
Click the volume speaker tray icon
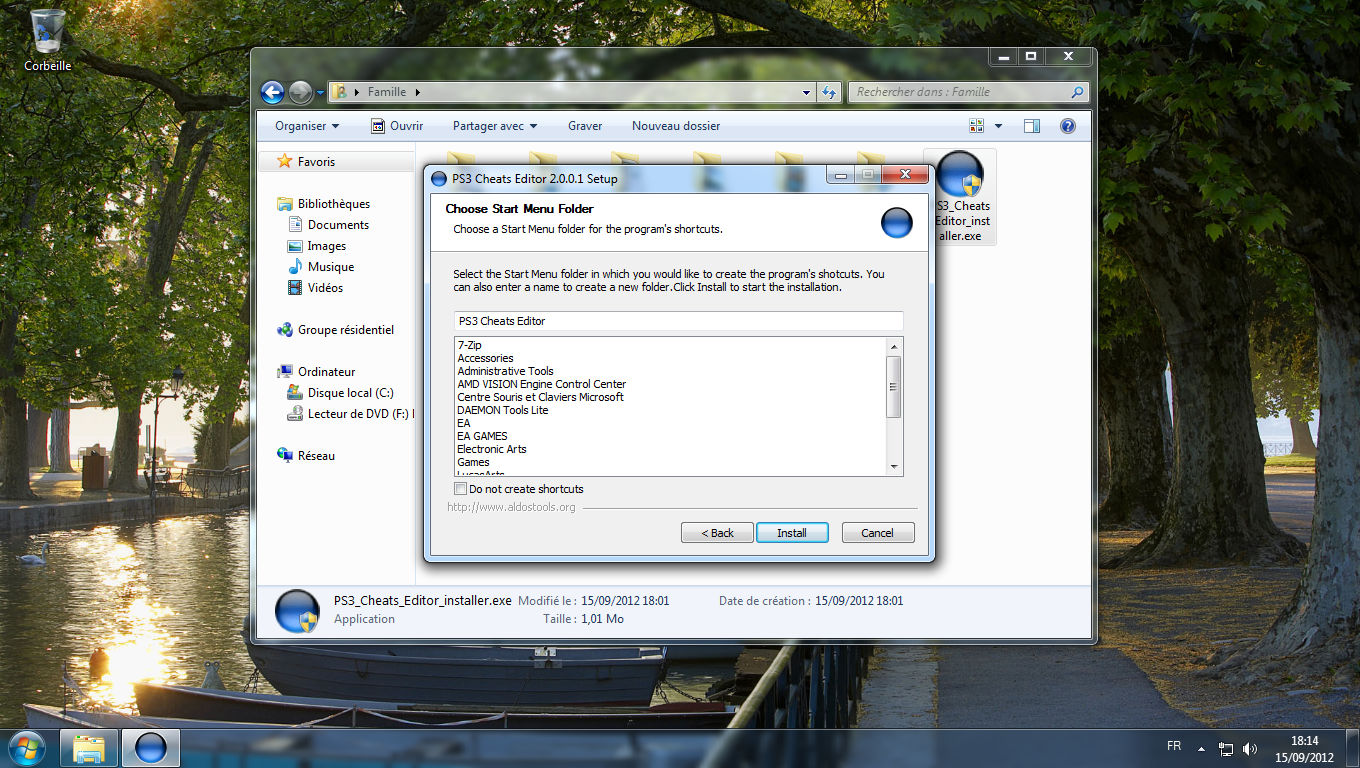1250,748
